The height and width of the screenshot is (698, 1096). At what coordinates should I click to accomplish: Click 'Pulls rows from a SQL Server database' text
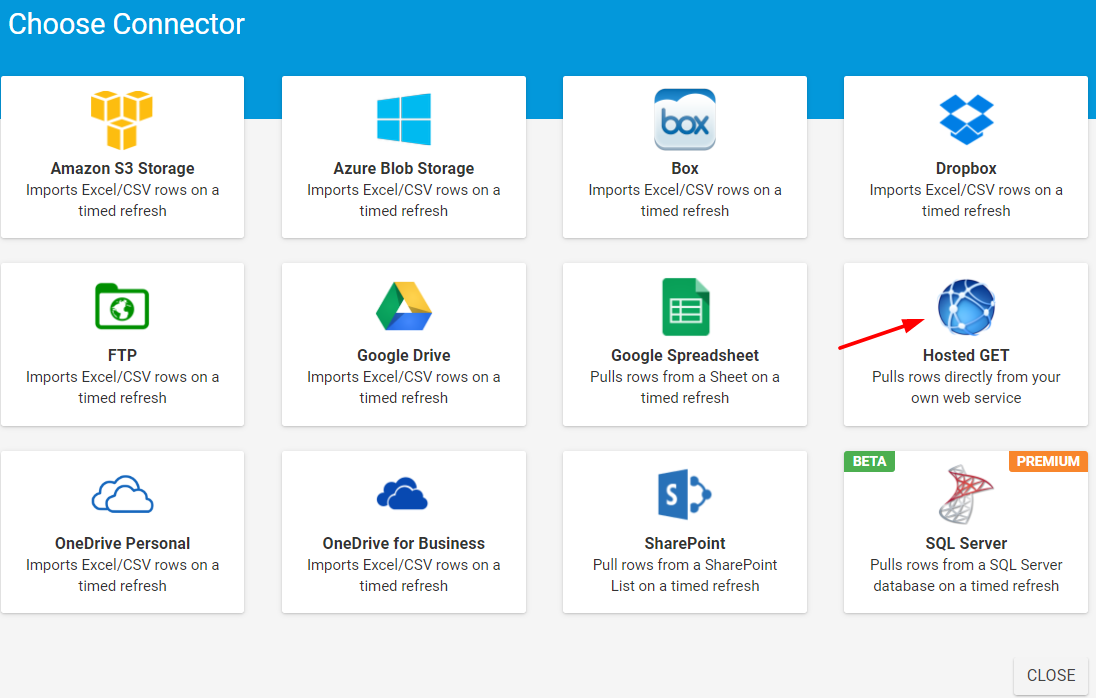click(x=966, y=575)
